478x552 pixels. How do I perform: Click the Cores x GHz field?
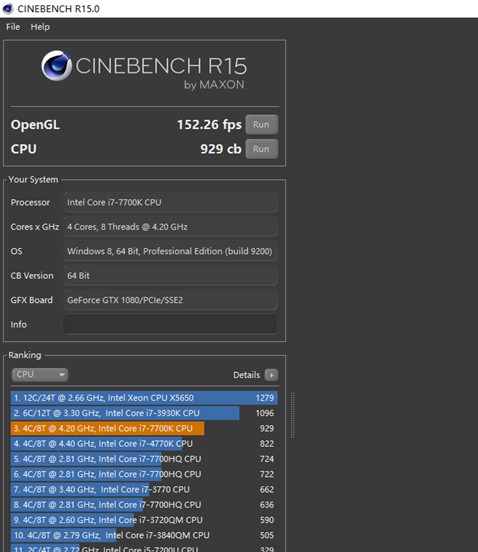tap(170, 227)
